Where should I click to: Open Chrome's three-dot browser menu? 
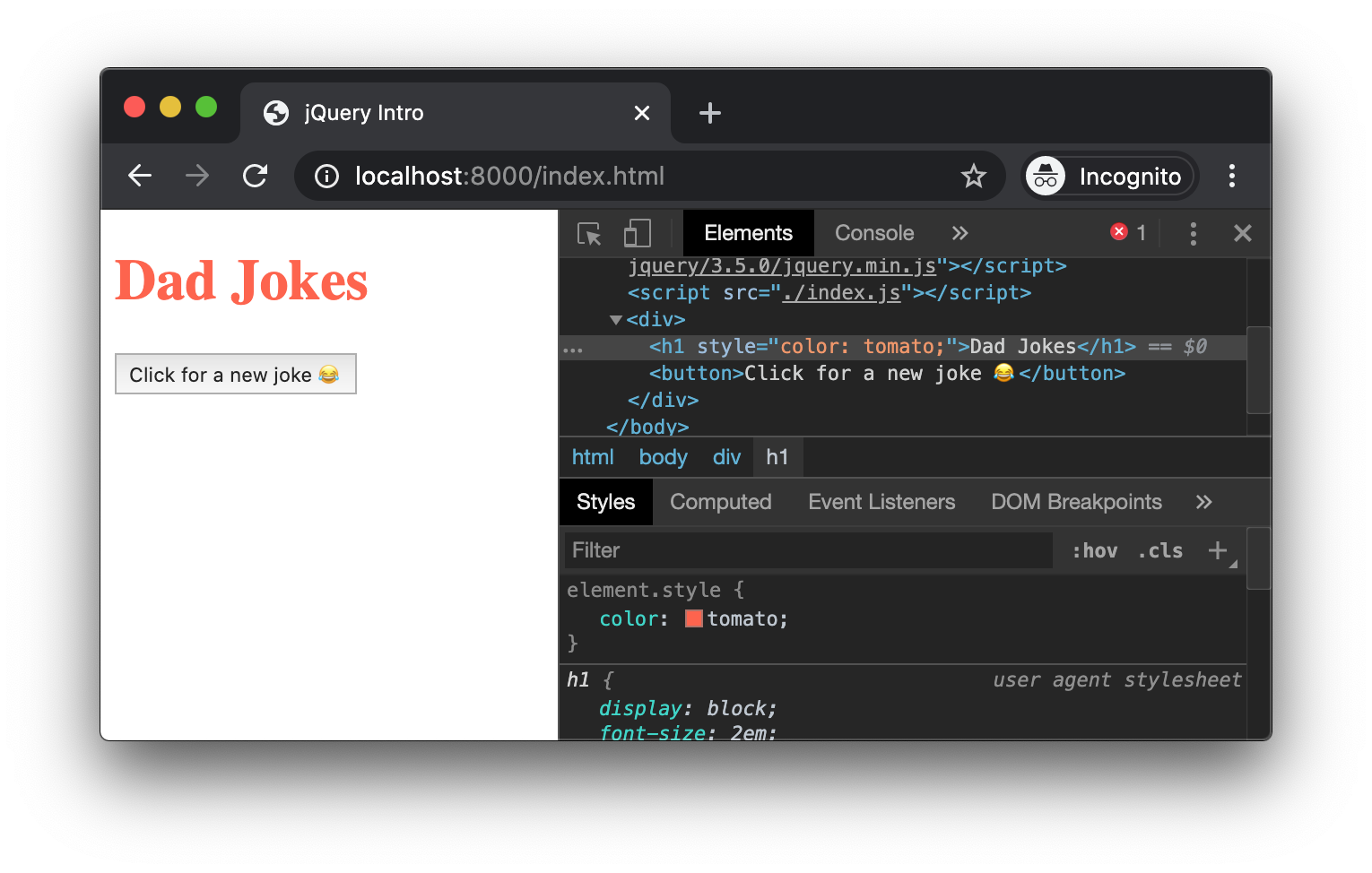click(x=1231, y=176)
